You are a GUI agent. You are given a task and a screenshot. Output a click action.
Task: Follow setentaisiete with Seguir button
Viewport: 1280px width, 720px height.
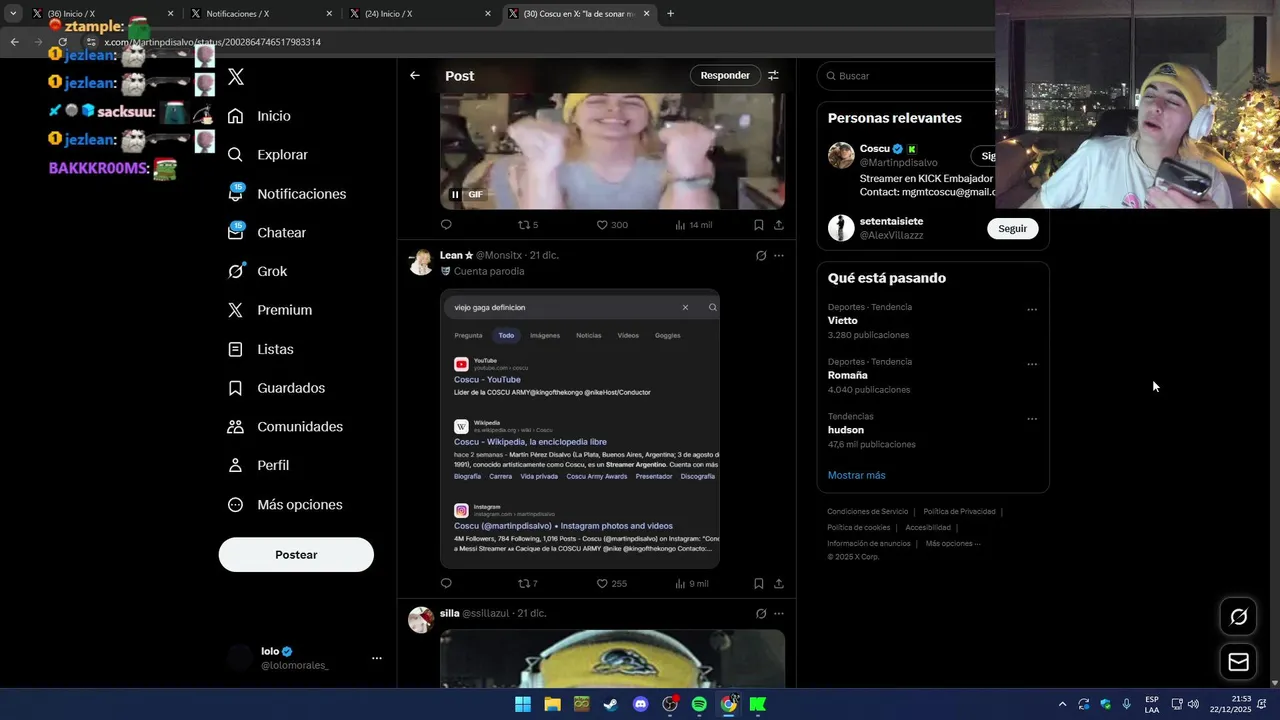[x=1012, y=229]
